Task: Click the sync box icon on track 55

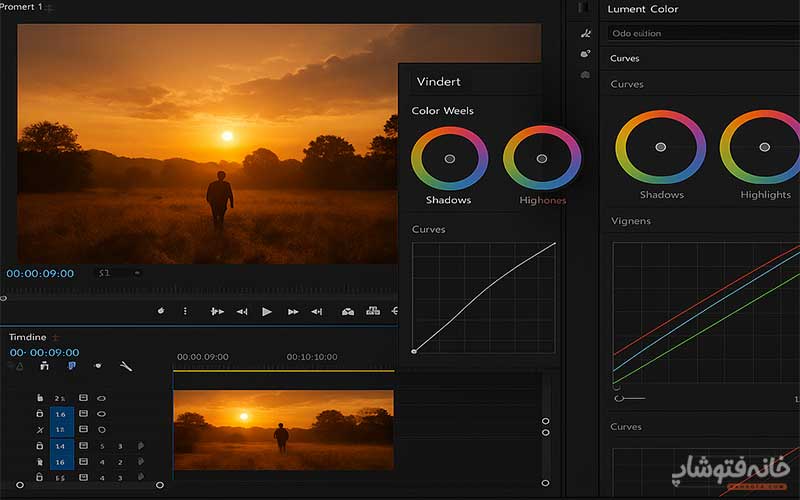Action: tap(83, 477)
